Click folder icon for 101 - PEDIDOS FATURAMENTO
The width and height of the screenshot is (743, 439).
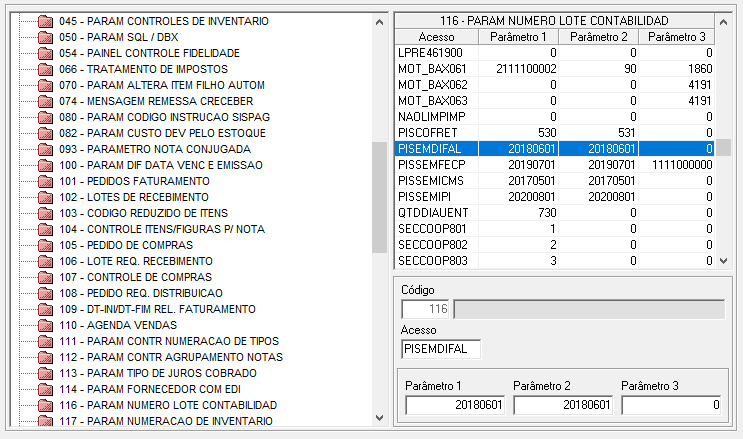[x=45, y=182]
